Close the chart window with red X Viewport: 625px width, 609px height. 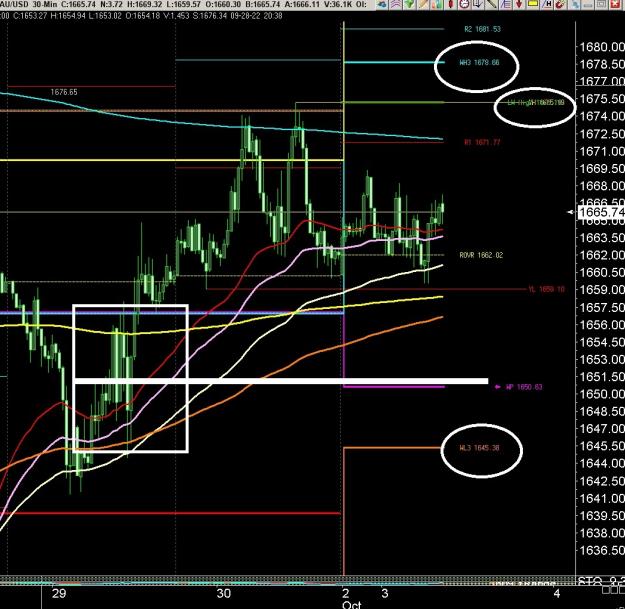[617, 4]
